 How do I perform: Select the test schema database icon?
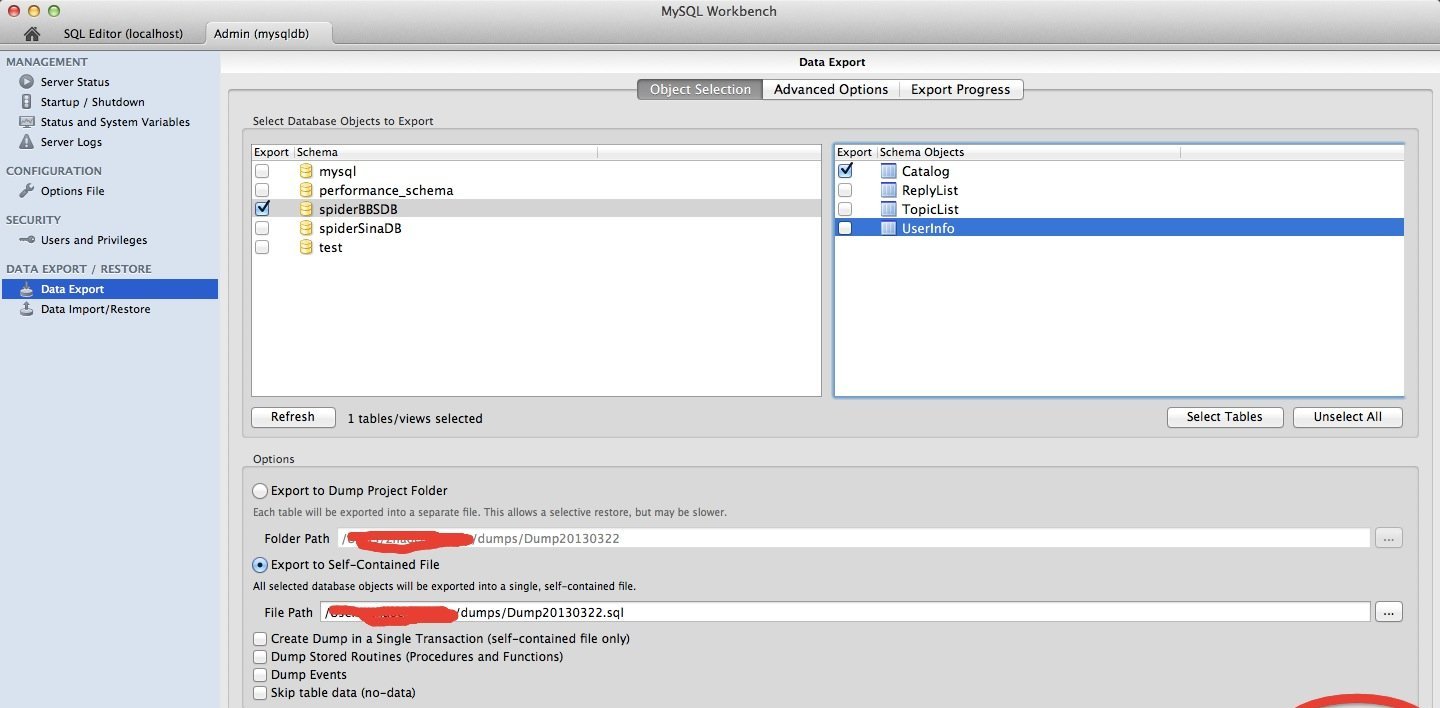pyautogui.click(x=306, y=247)
